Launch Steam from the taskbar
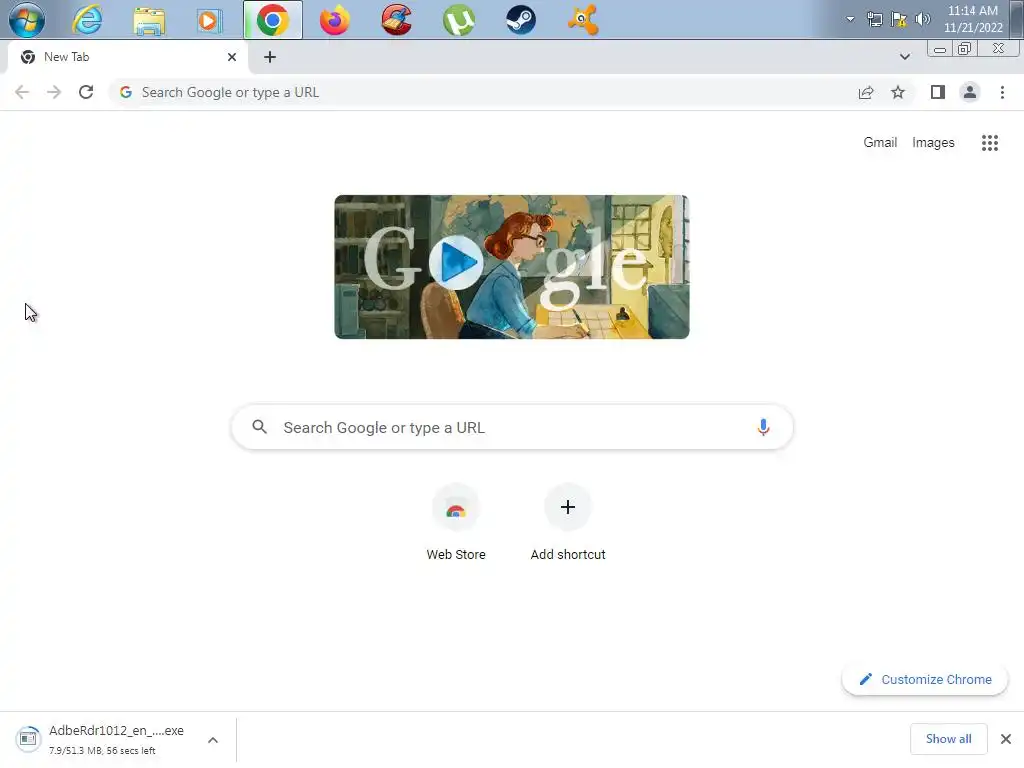1024x768 pixels. (520, 20)
